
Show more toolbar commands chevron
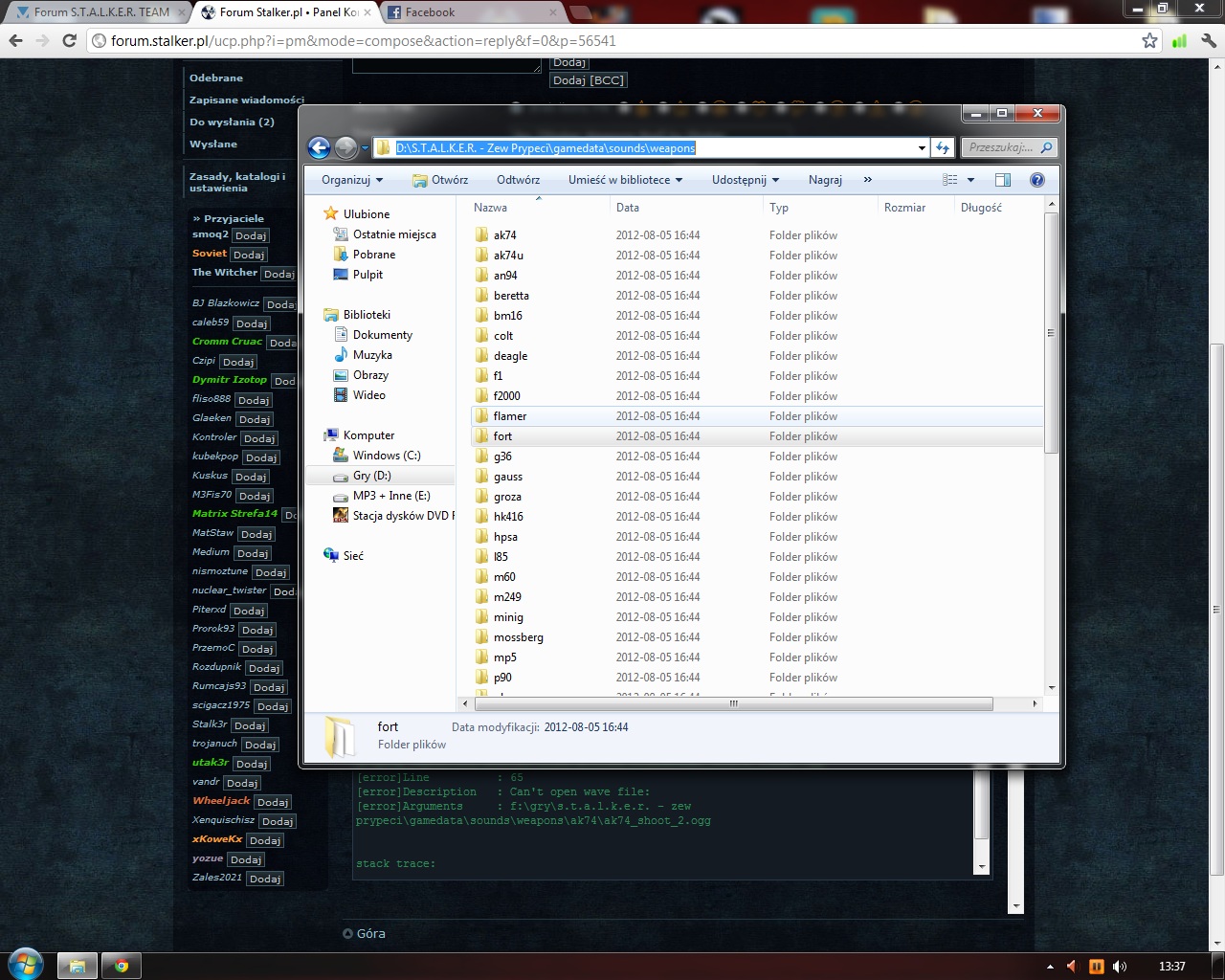[x=868, y=180]
